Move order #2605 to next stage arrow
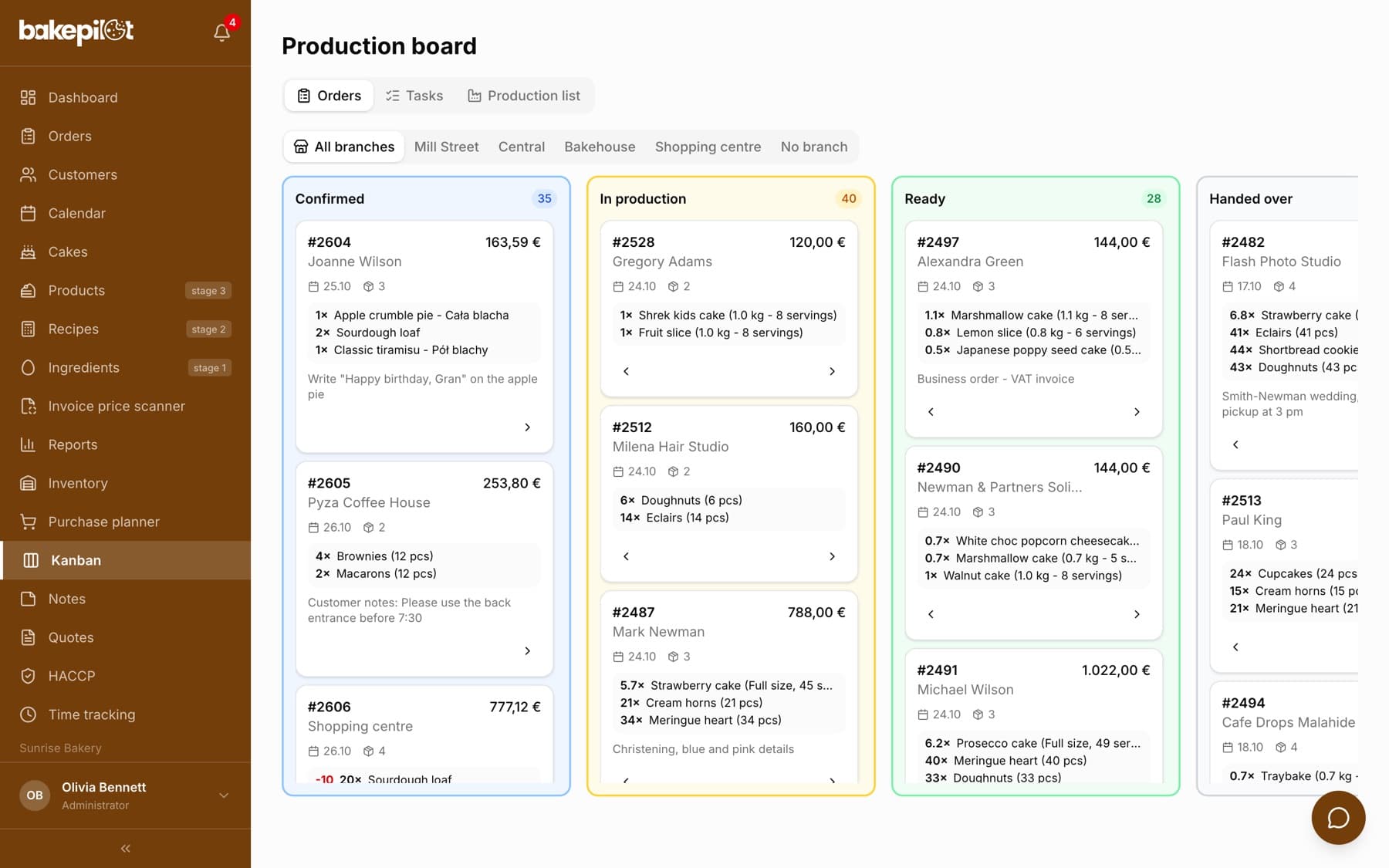 pos(528,651)
